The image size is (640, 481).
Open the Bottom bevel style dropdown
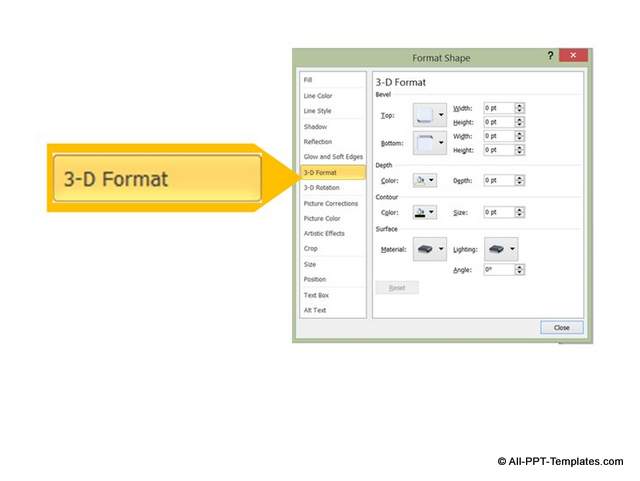click(430, 143)
